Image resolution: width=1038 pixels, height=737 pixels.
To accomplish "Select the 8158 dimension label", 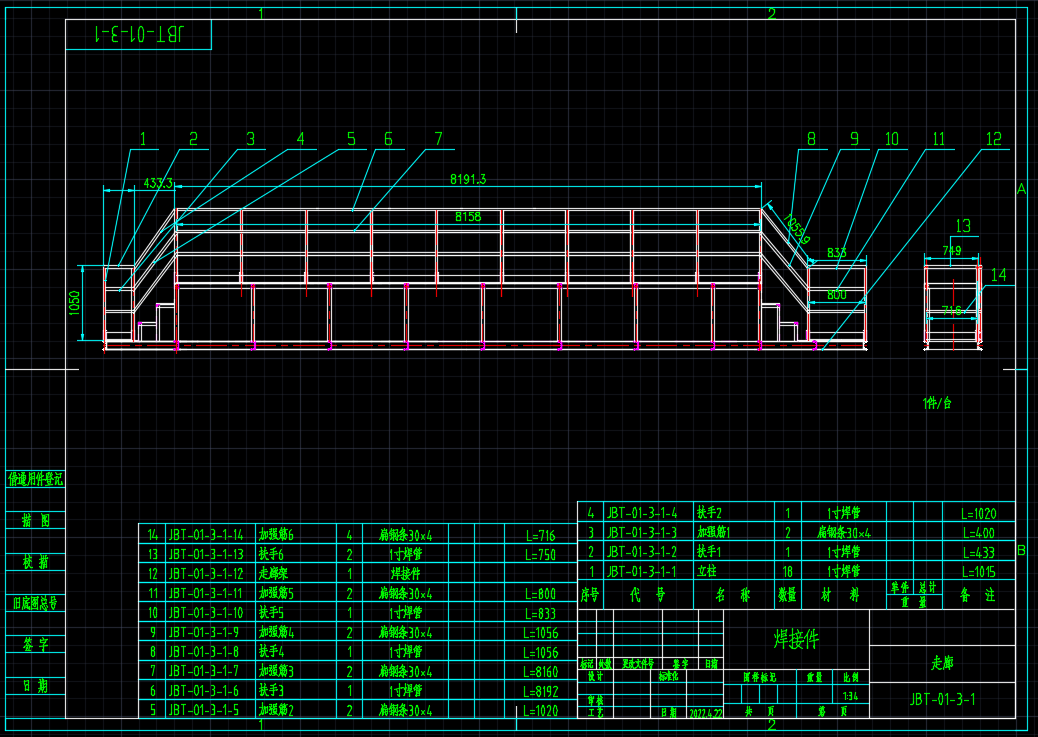I will [468, 217].
